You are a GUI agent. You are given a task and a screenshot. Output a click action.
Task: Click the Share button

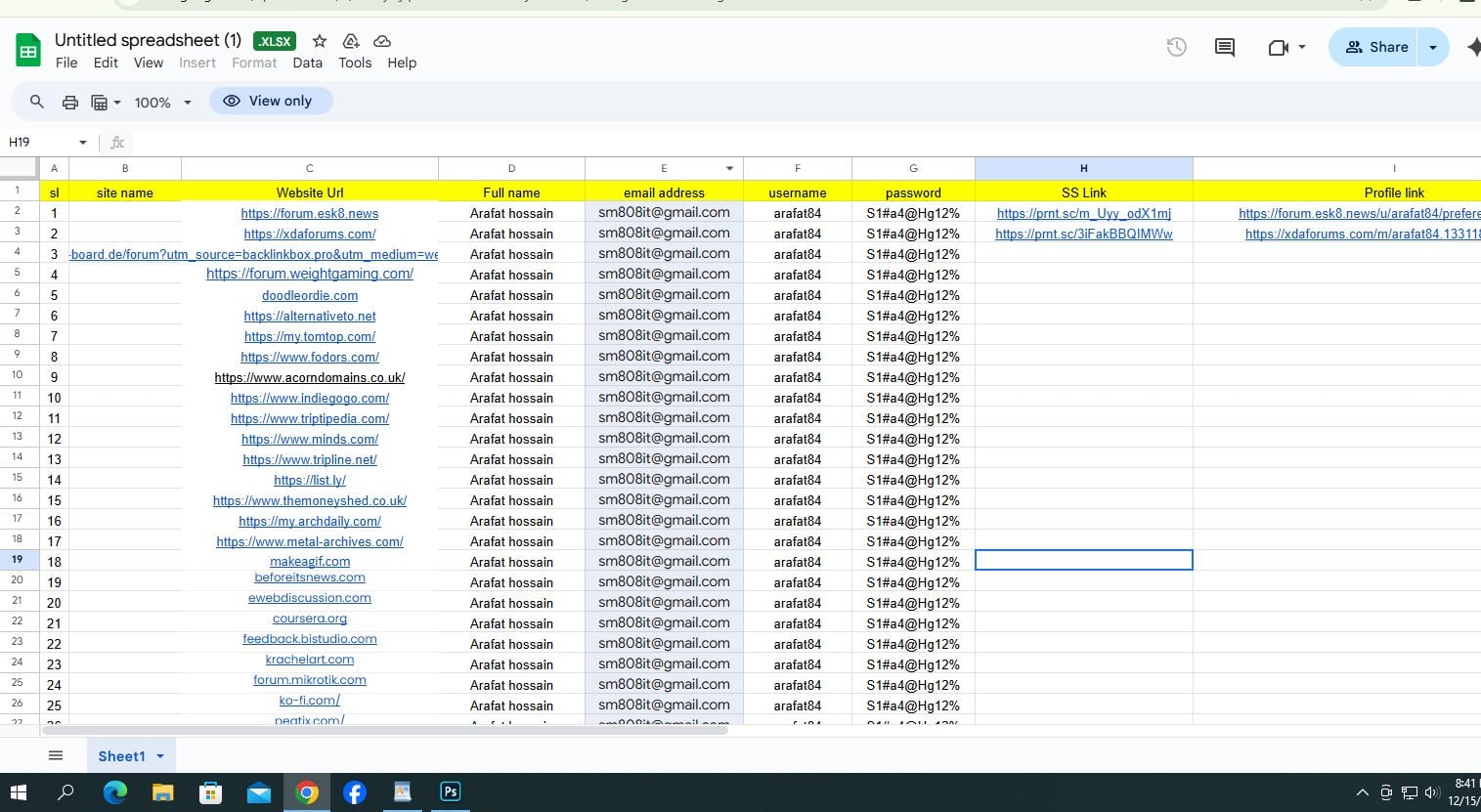[x=1374, y=47]
